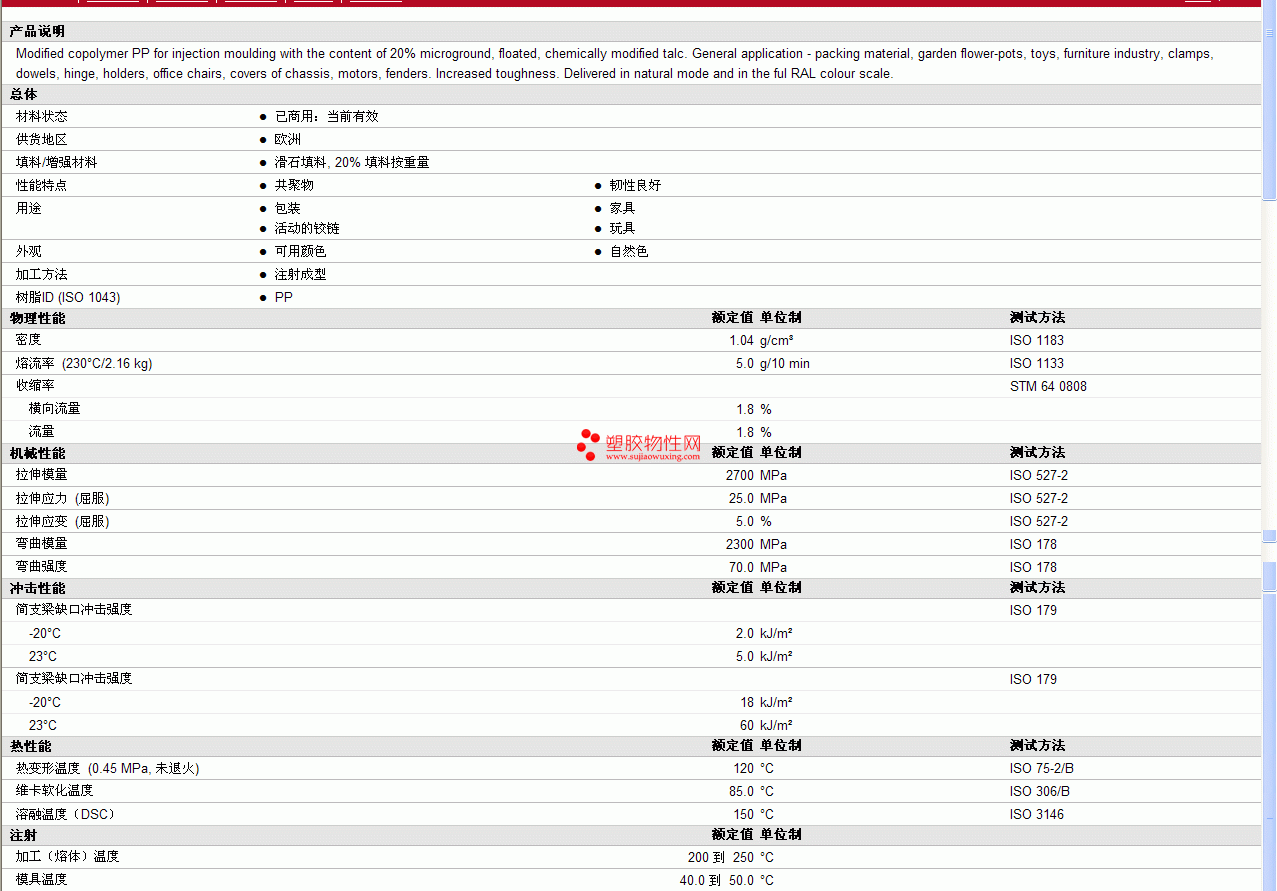Select the 收缩率 row label
1277x891 pixels.
(x=35, y=386)
